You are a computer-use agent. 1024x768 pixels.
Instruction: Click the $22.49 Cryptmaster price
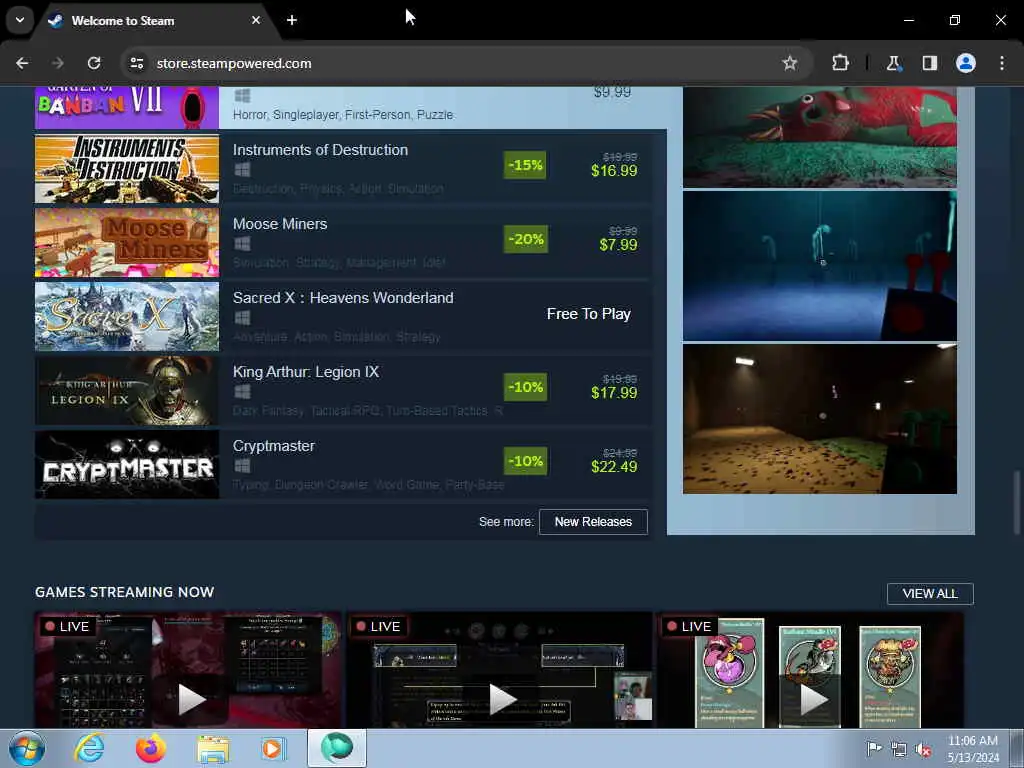pyautogui.click(x=614, y=466)
